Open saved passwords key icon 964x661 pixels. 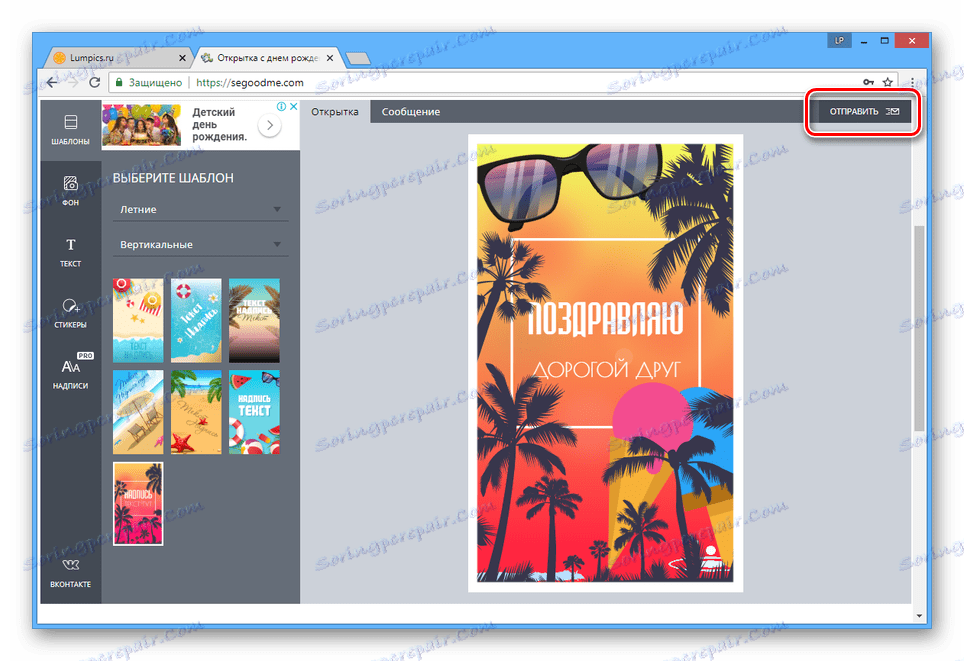[868, 82]
